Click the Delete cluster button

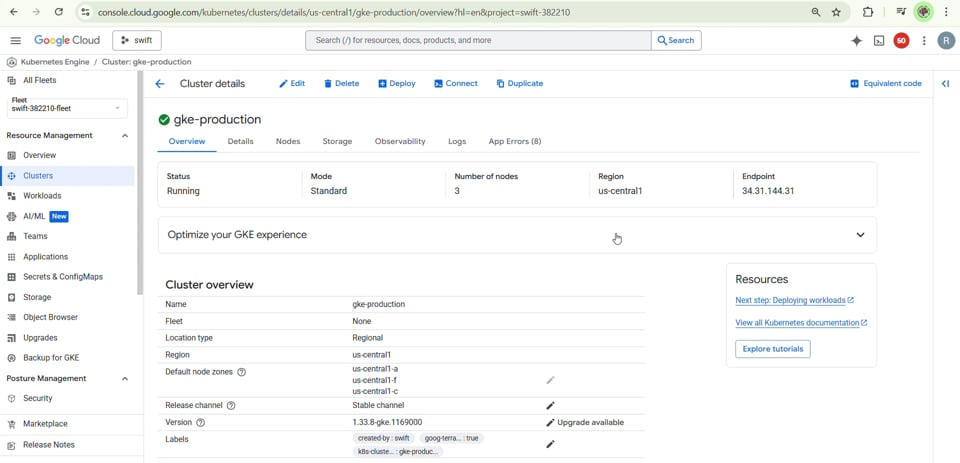click(x=342, y=84)
